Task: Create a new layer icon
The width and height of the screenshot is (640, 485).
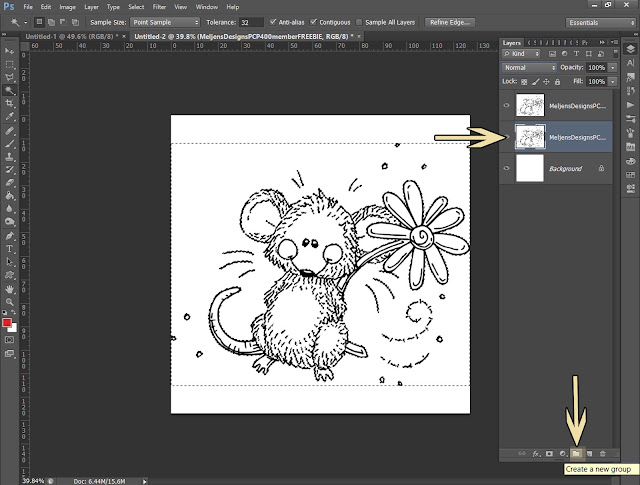Action: (x=589, y=454)
